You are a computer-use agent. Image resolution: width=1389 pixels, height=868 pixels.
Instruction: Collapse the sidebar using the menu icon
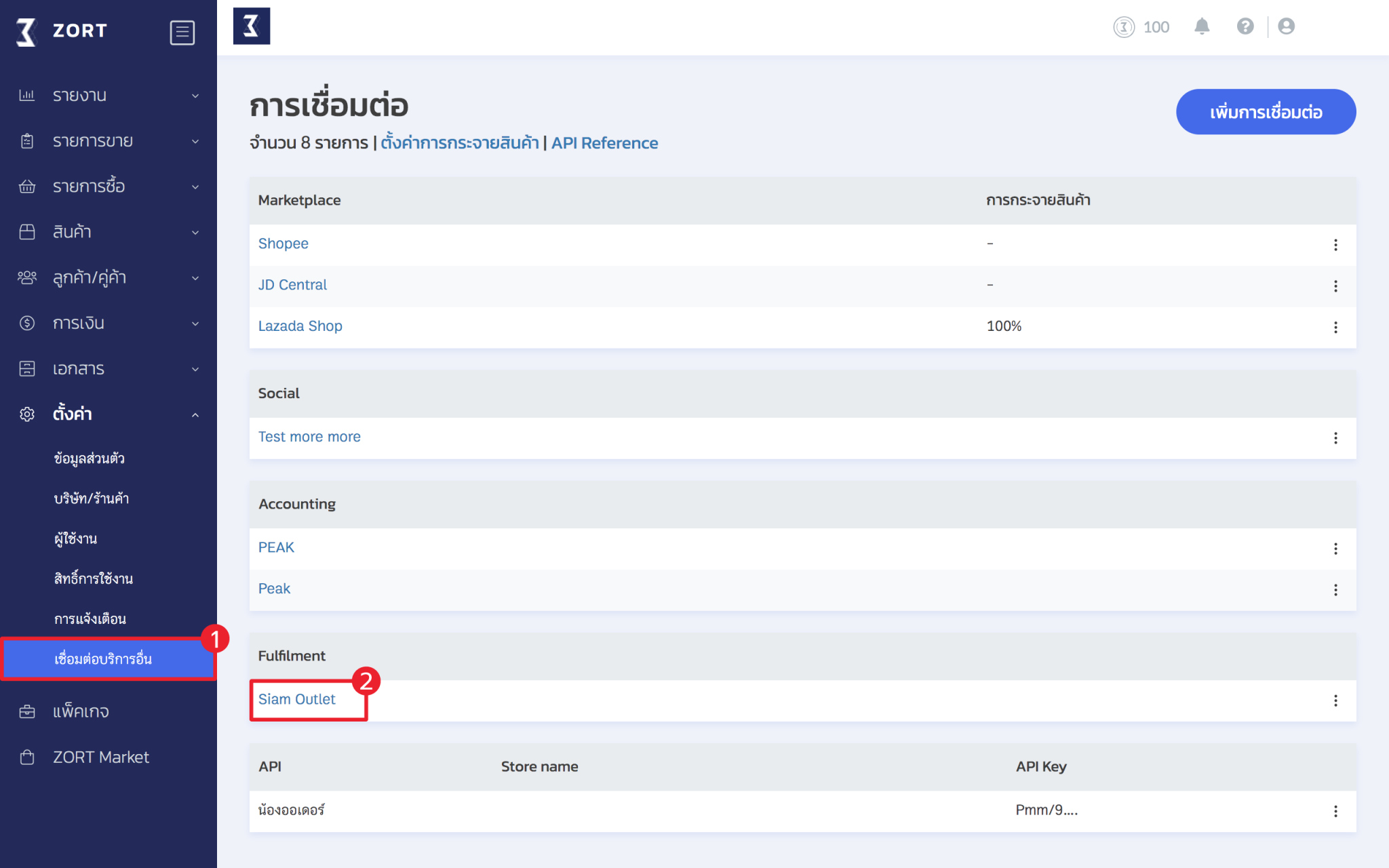click(182, 32)
